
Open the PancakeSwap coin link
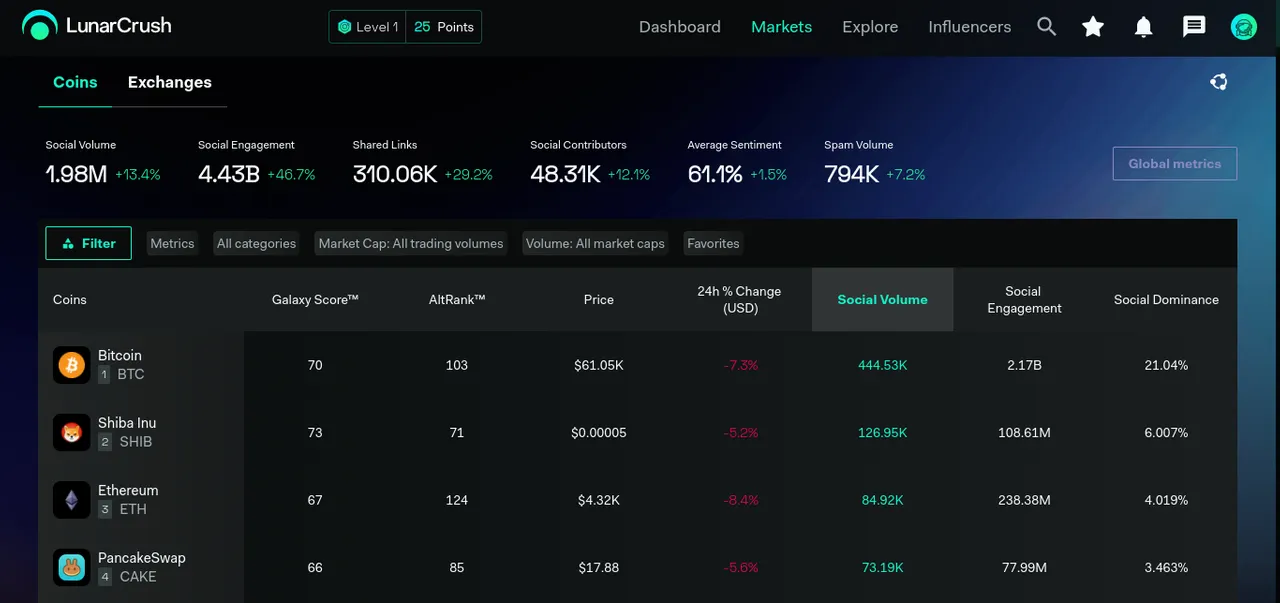click(142, 558)
